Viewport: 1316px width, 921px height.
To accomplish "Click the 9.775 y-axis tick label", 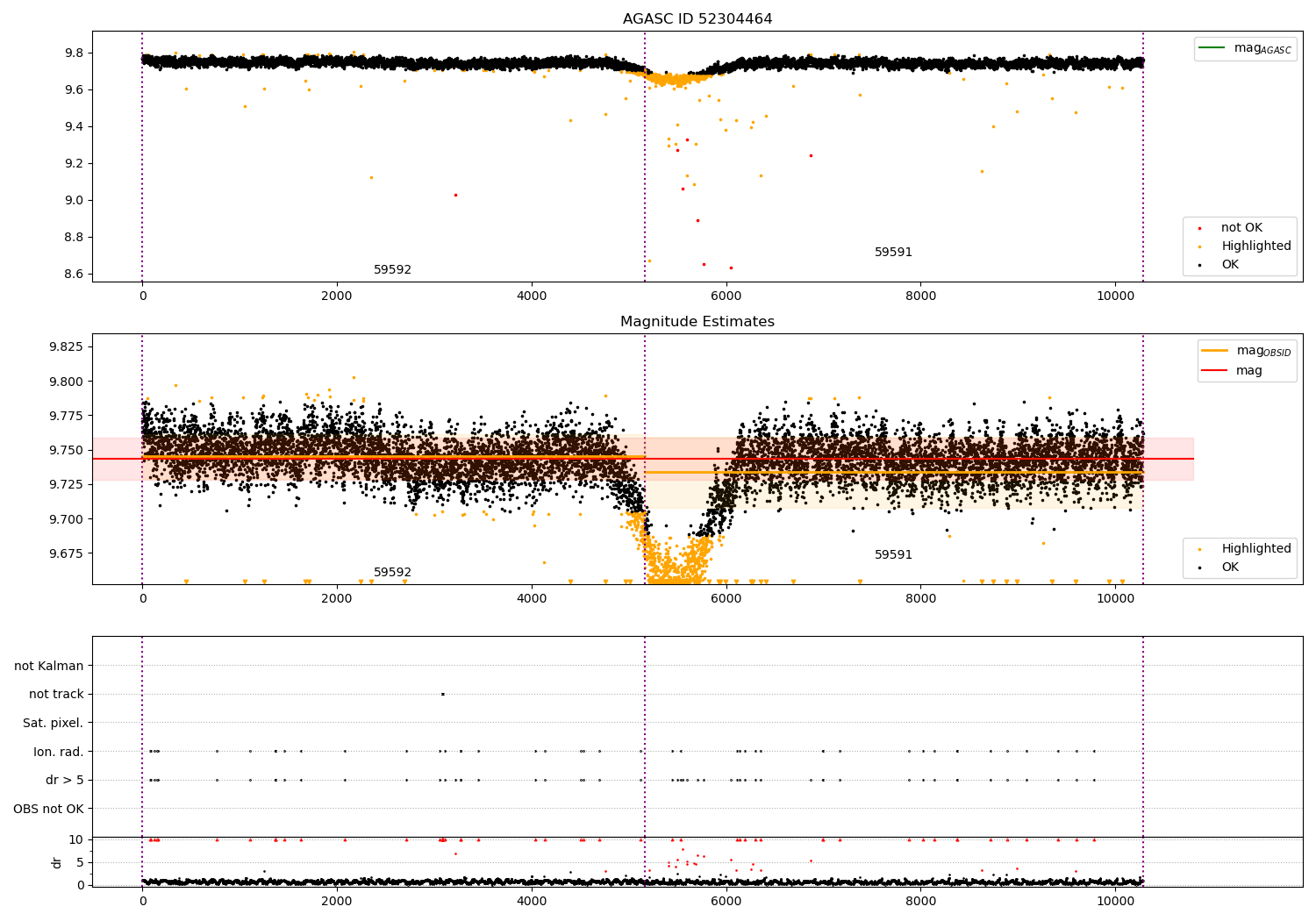I will 67,417.
